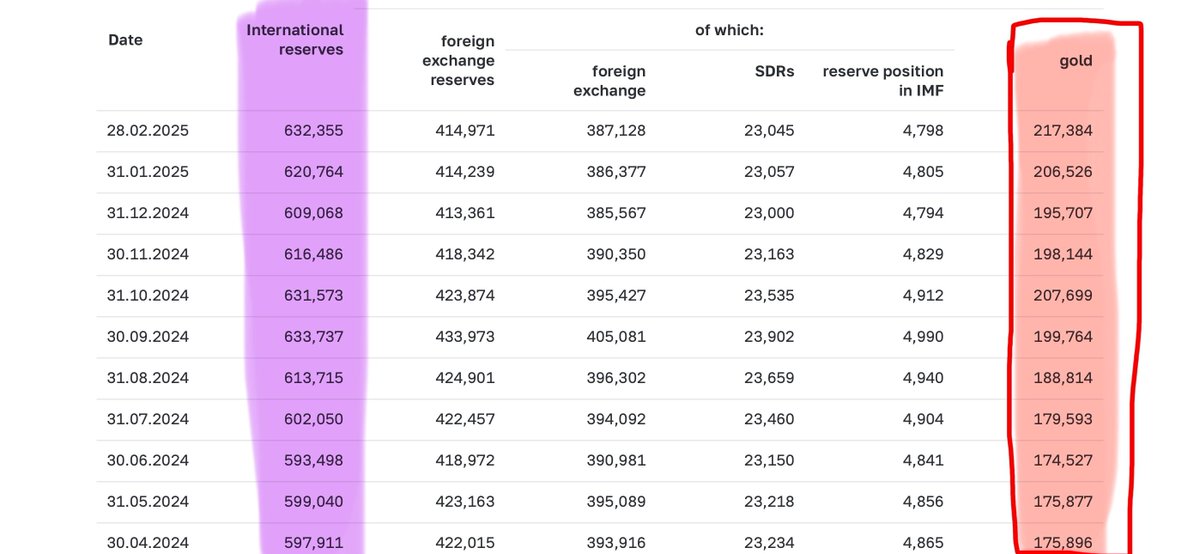Screen dimensions: 1200x554
Task: Click the reserve position in IMF header
Action: click(x=883, y=81)
